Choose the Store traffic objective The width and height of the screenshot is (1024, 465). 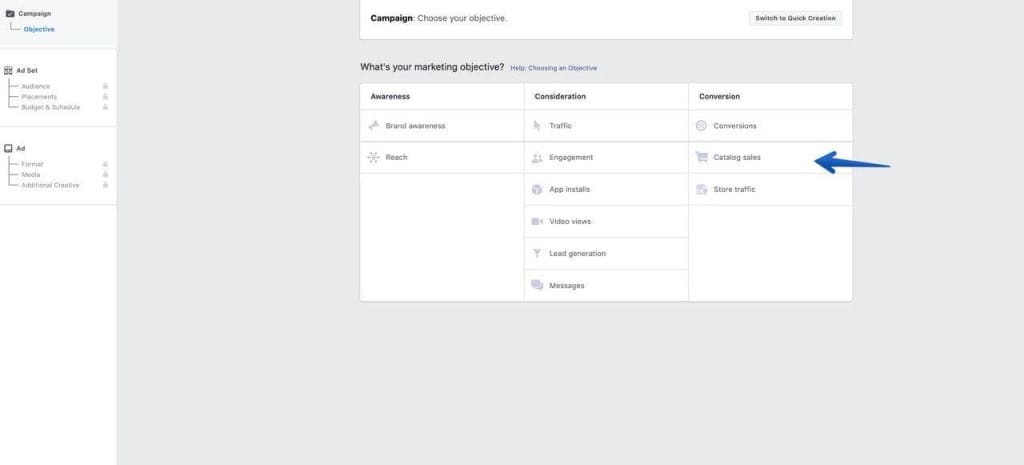[734, 189]
